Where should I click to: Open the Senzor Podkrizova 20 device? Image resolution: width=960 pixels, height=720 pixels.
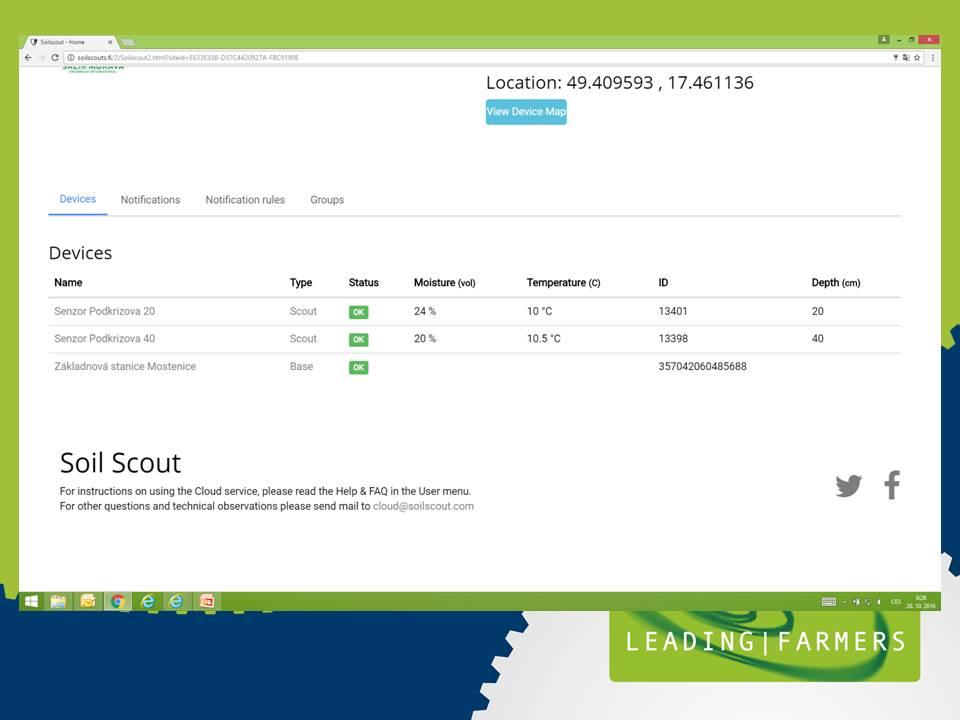coord(105,311)
